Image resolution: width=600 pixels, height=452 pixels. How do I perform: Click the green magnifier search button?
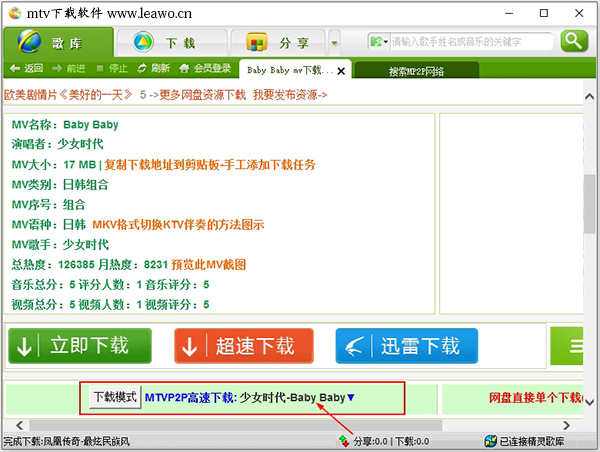click(574, 41)
